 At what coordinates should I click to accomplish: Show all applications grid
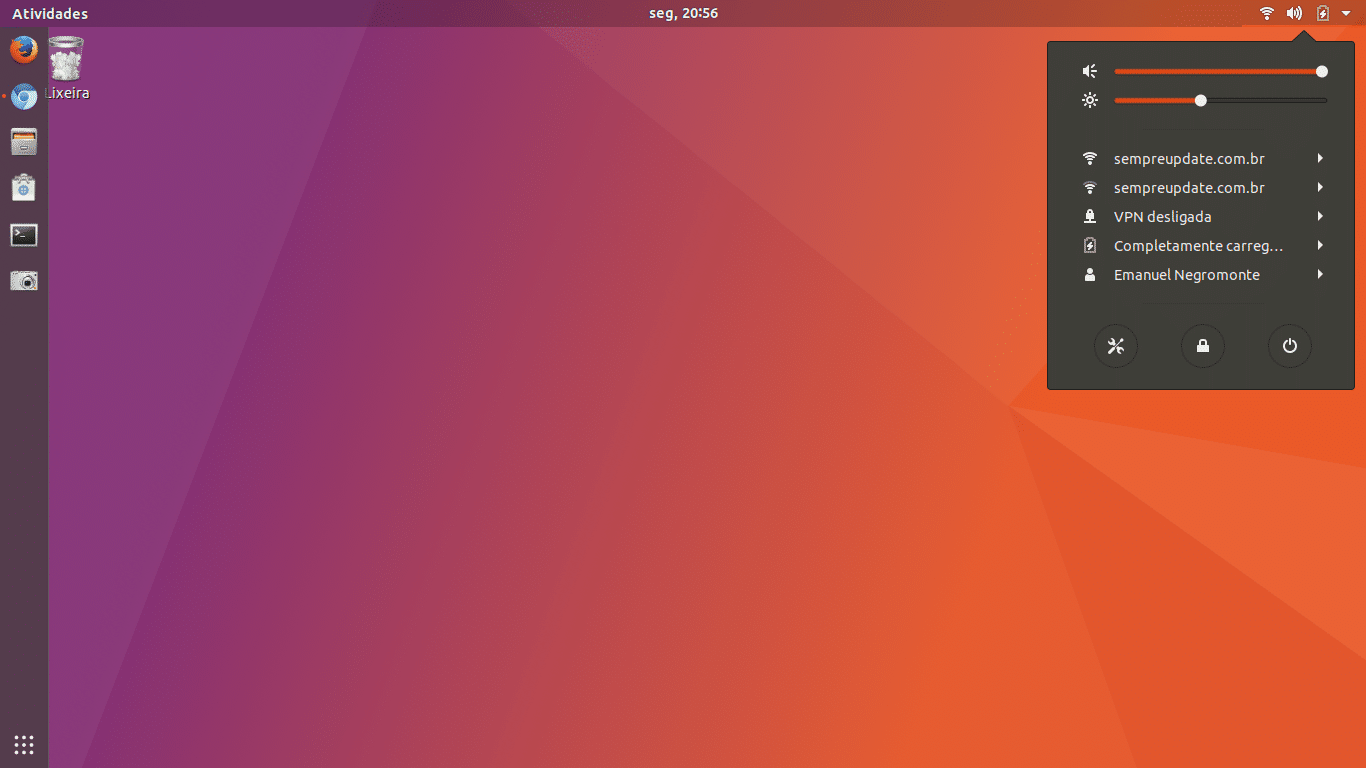click(x=24, y=744)
